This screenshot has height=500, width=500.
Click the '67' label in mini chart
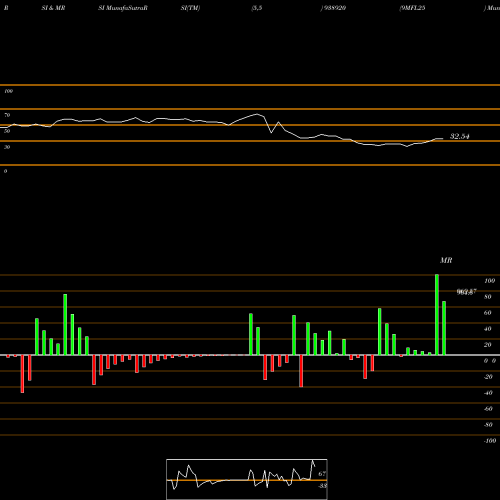322,474
